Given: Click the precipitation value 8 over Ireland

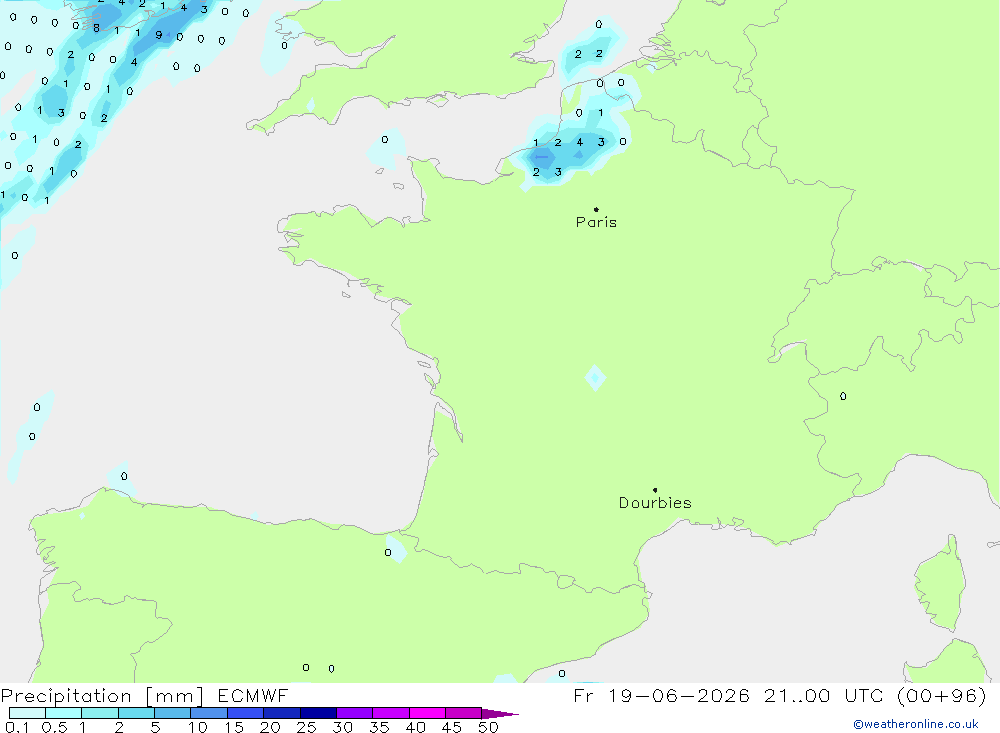Looking at the screenshot, I should click(96, 28).
